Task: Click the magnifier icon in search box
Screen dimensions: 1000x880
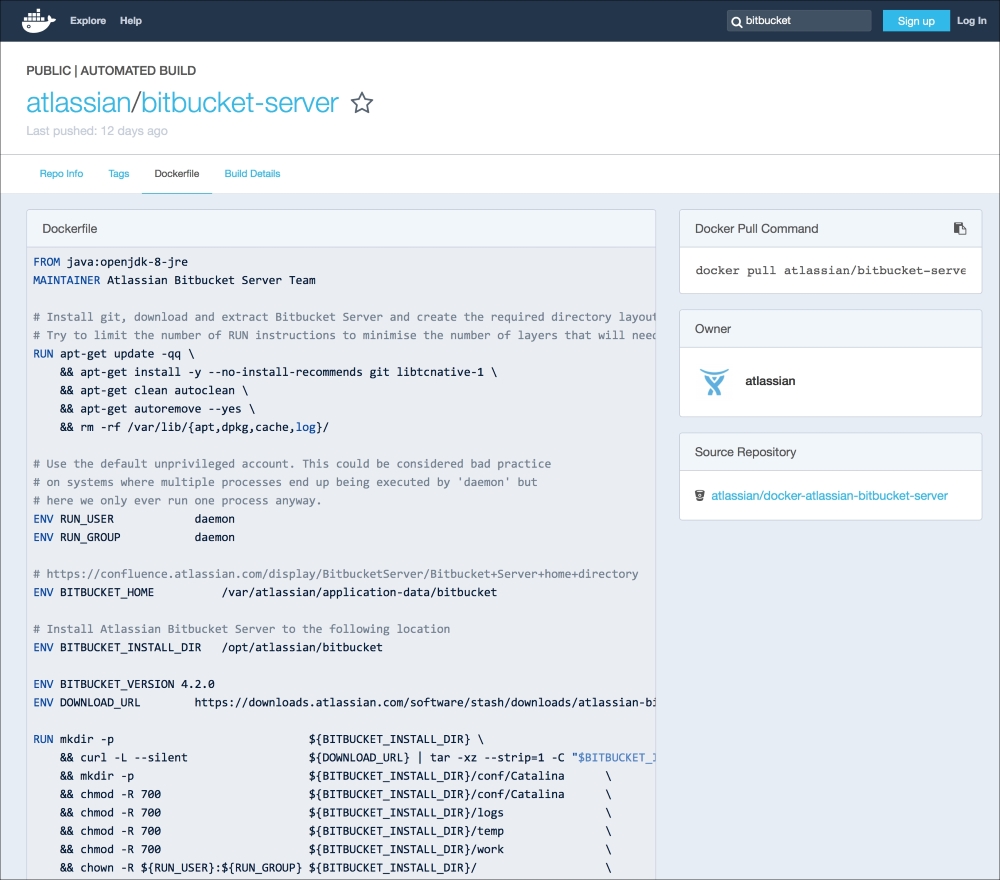Action: coord(737,21)
